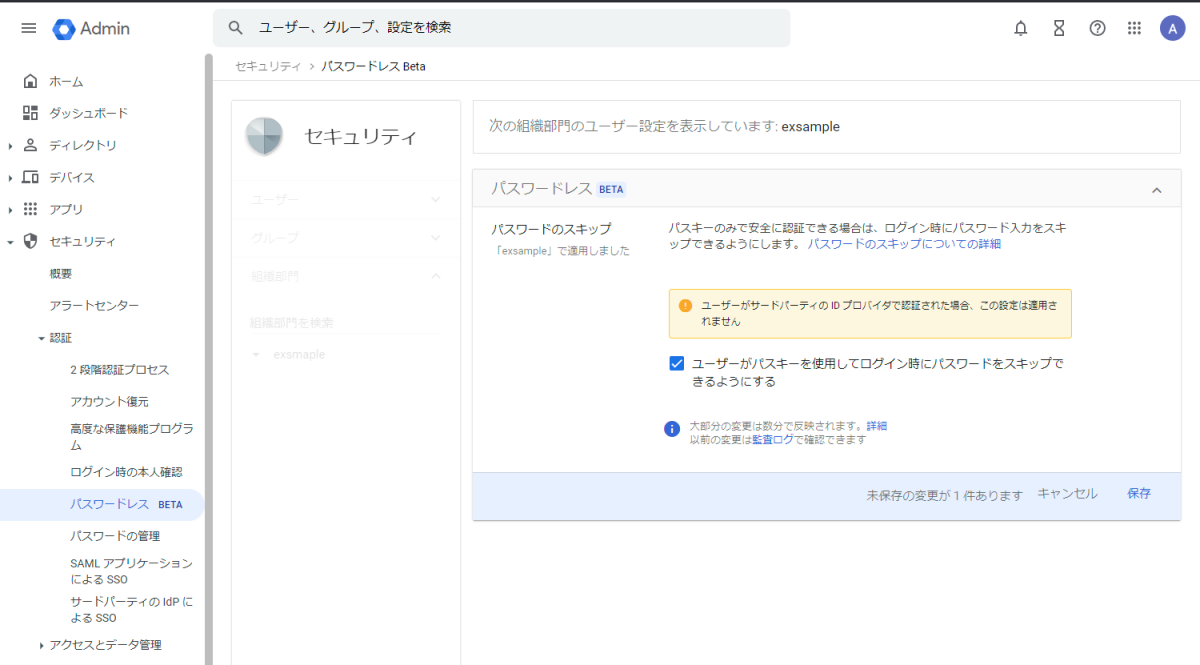The height and width of the screenshot is (665, 1200).
Task: Collapse the セキュリティ sidebar section
Action: [10, 242]
